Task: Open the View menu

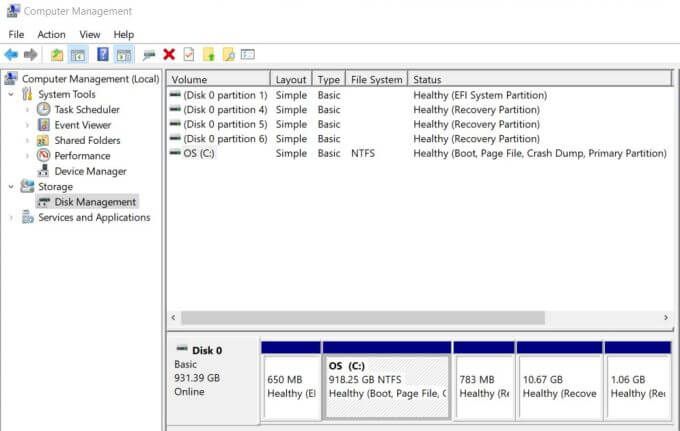Action: pos(89,34)
